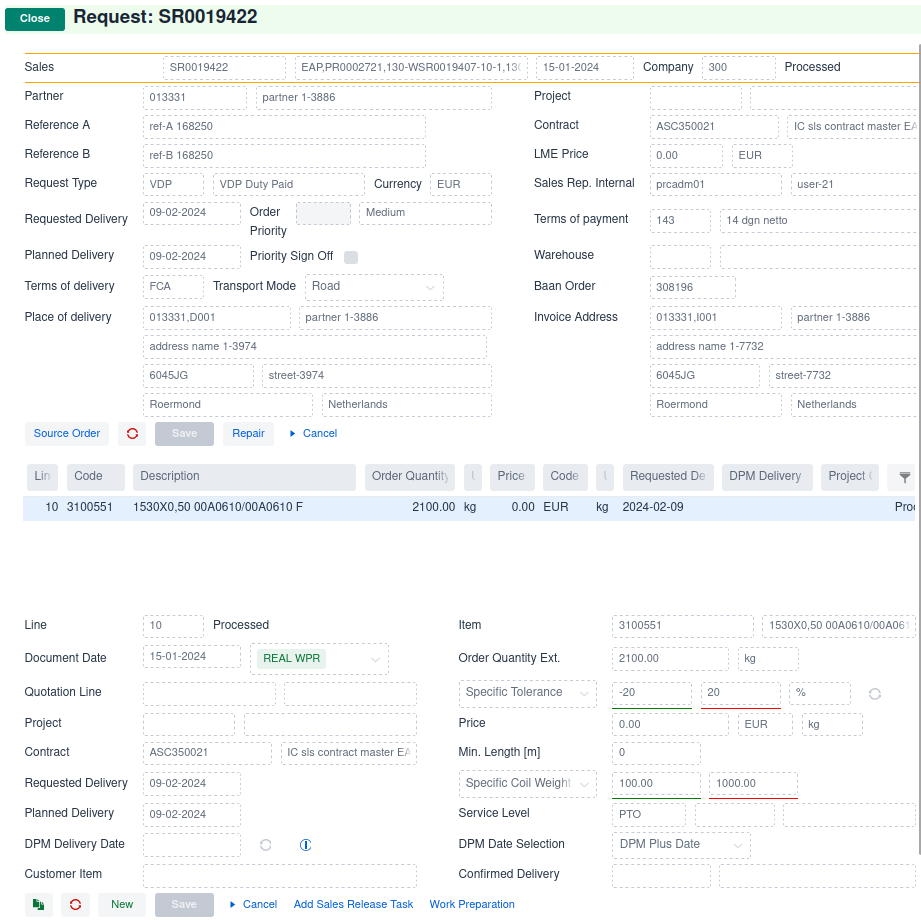The height and width of the screenshot is (920, 921).
Task: Click the Terms of payment code 143
Action: 680,221
